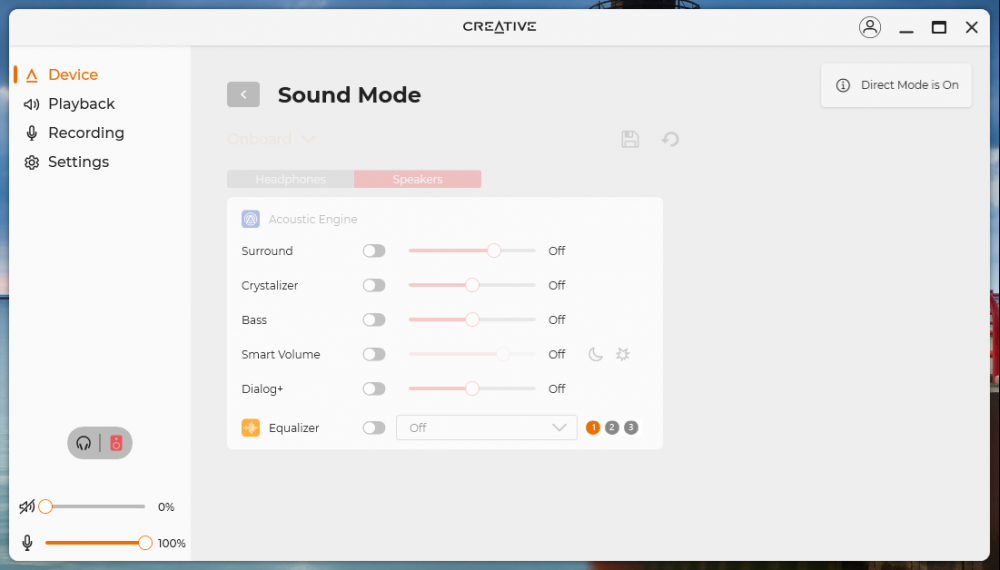Click the Bass level slider

[x=472, y=320]
